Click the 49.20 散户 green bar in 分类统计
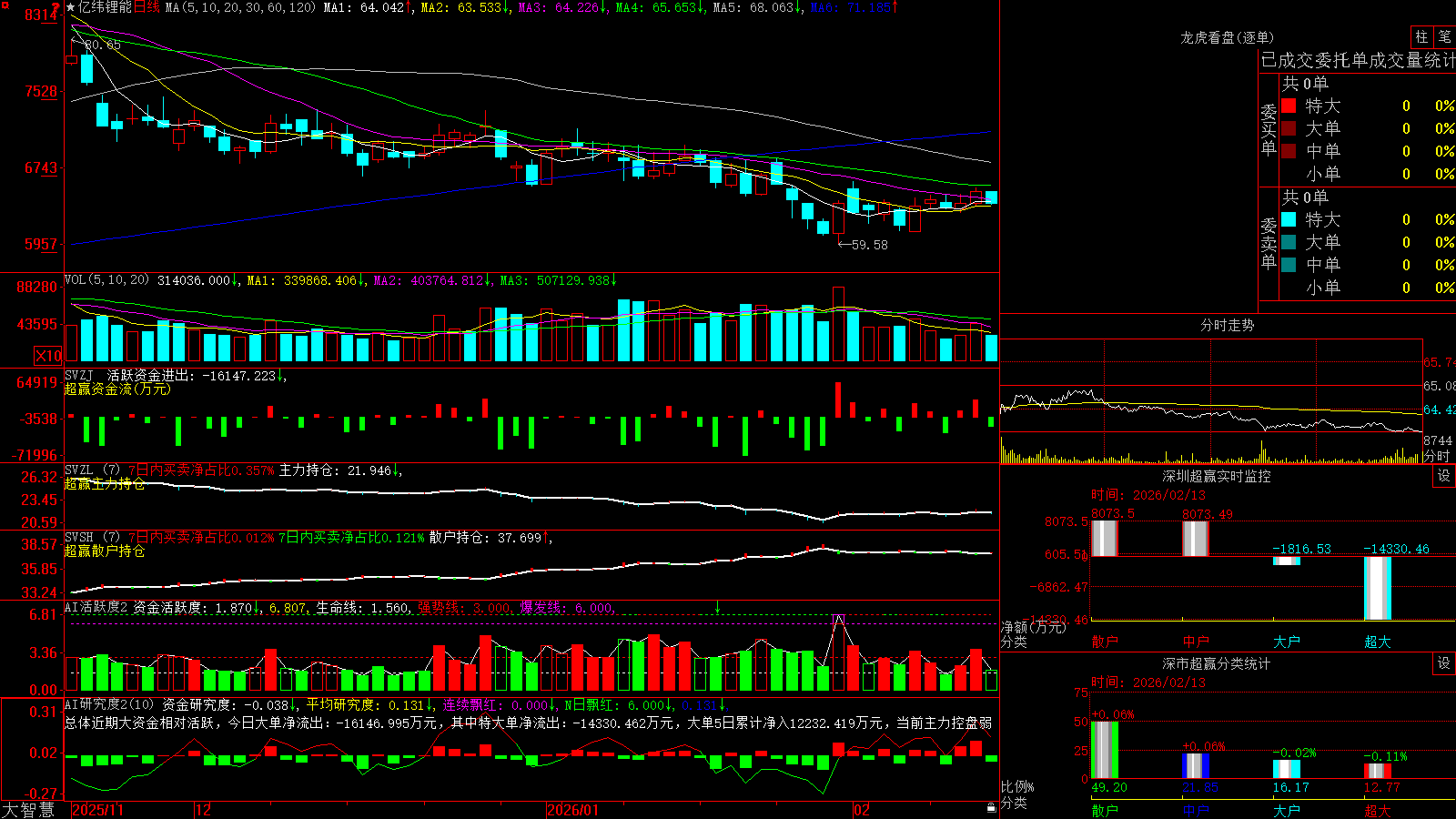Image resolution: width=1456 pixels, height=819 pixels. pyautogui.click(x=1105, y=750)
